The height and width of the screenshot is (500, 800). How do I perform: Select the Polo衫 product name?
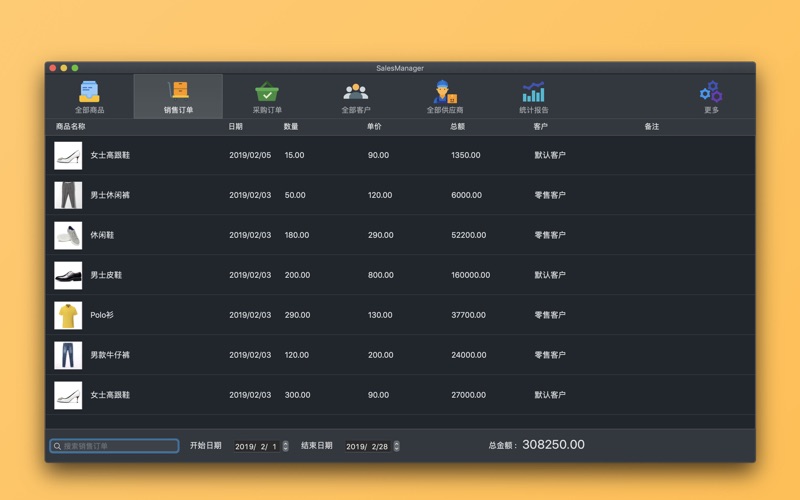click(102, 315)
